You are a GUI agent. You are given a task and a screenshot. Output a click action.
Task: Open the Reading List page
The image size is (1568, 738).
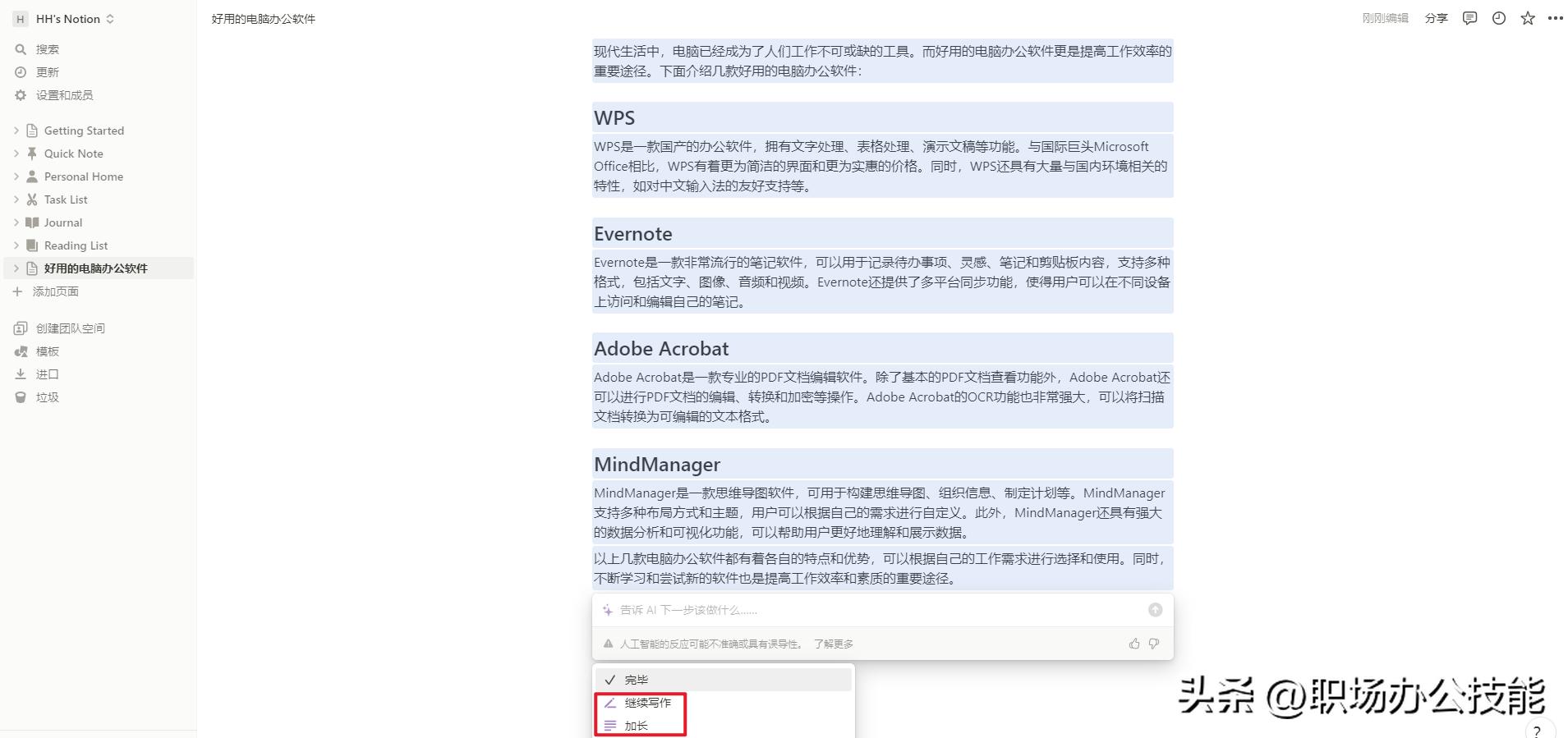coord(76,245)
